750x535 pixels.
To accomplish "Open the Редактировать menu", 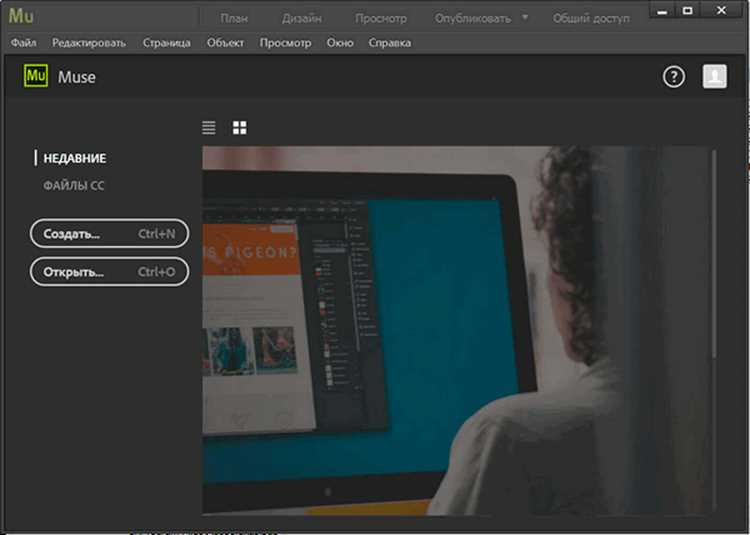I will (x=89, y=43).
